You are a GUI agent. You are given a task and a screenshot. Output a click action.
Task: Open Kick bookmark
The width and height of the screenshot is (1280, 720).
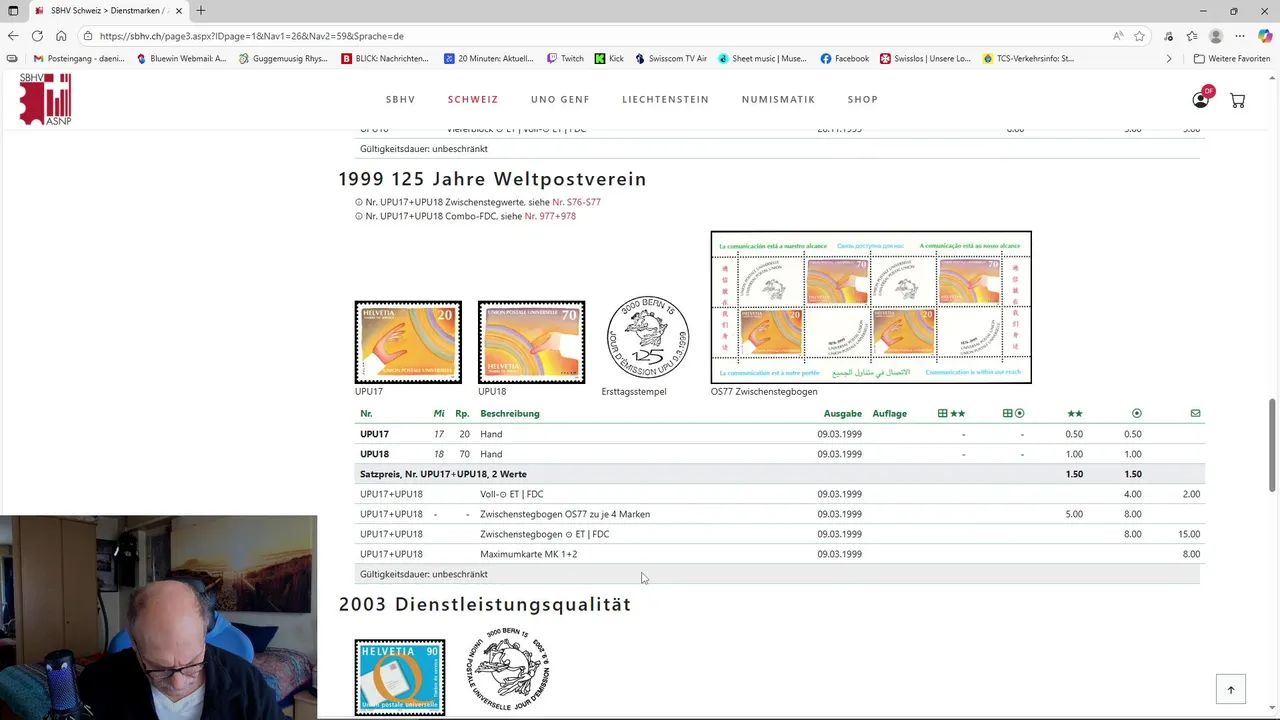[609, 59]
